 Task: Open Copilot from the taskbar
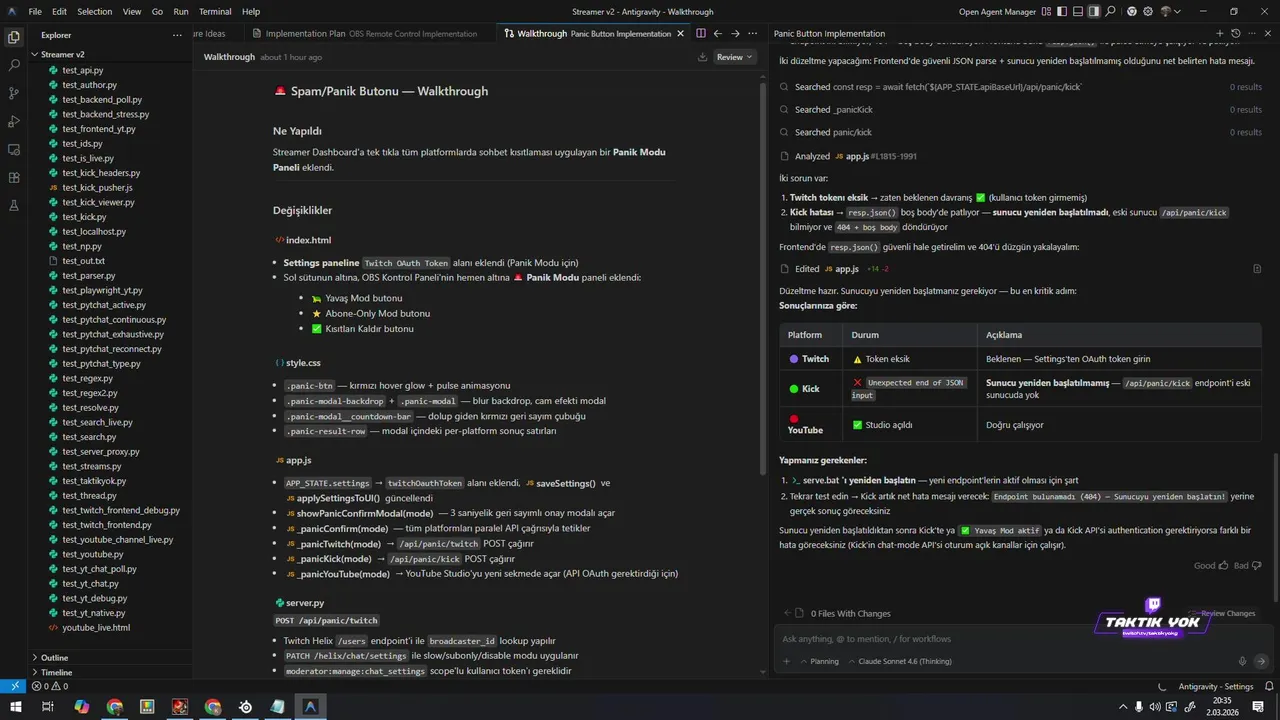point(82,707)
